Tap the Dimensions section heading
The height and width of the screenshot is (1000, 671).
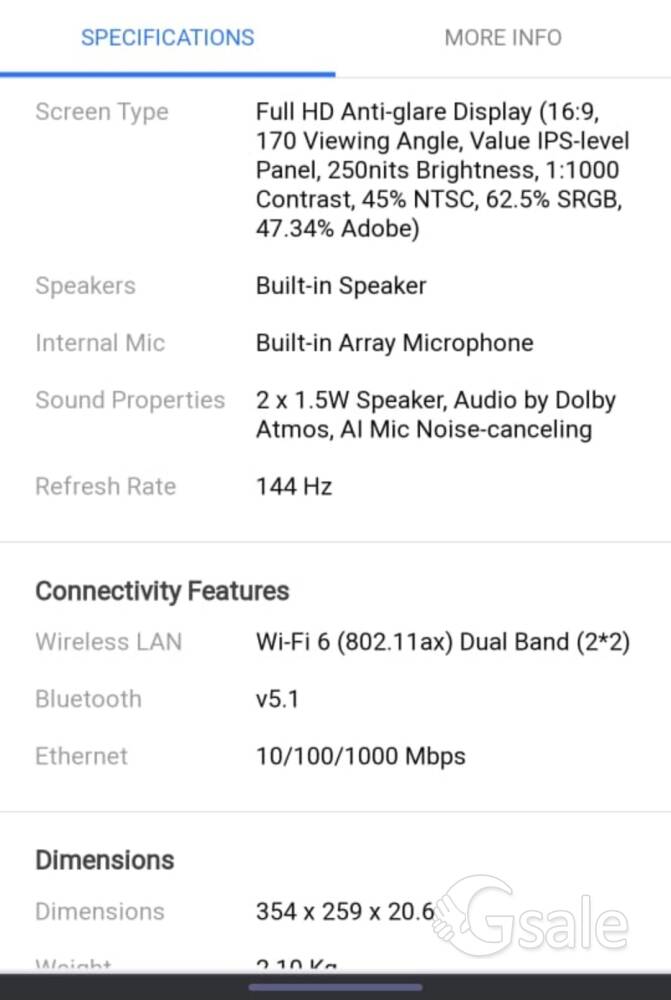[105, 860]
